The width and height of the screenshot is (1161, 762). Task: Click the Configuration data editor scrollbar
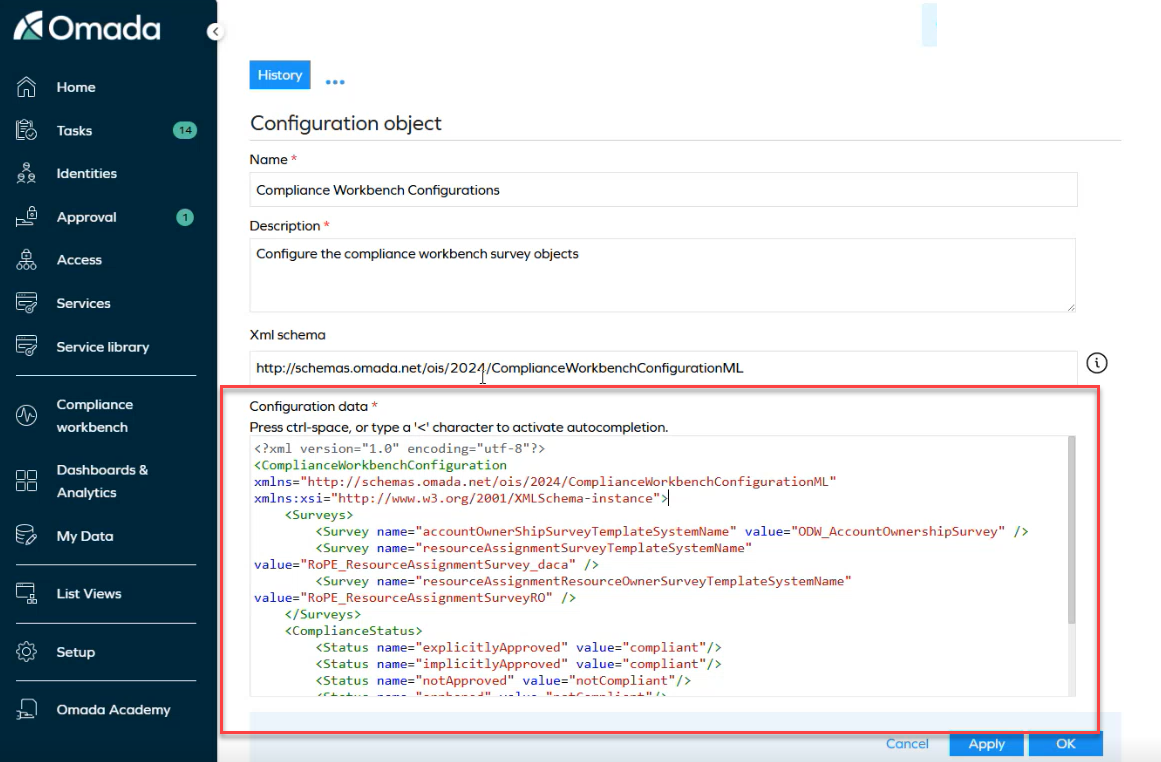click(x=1071, y=529)
